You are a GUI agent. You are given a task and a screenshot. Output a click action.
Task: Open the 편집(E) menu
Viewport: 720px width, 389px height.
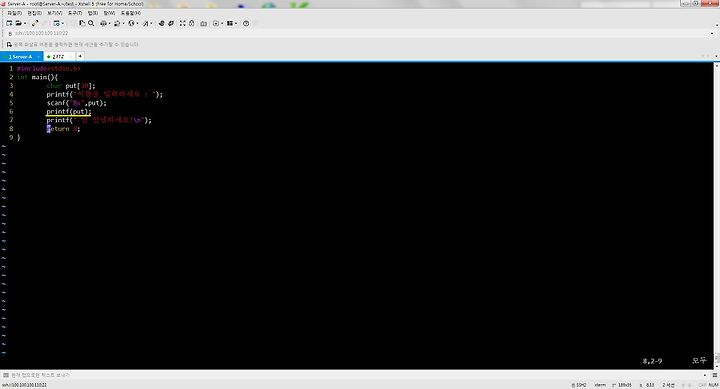tap(34, 13)
